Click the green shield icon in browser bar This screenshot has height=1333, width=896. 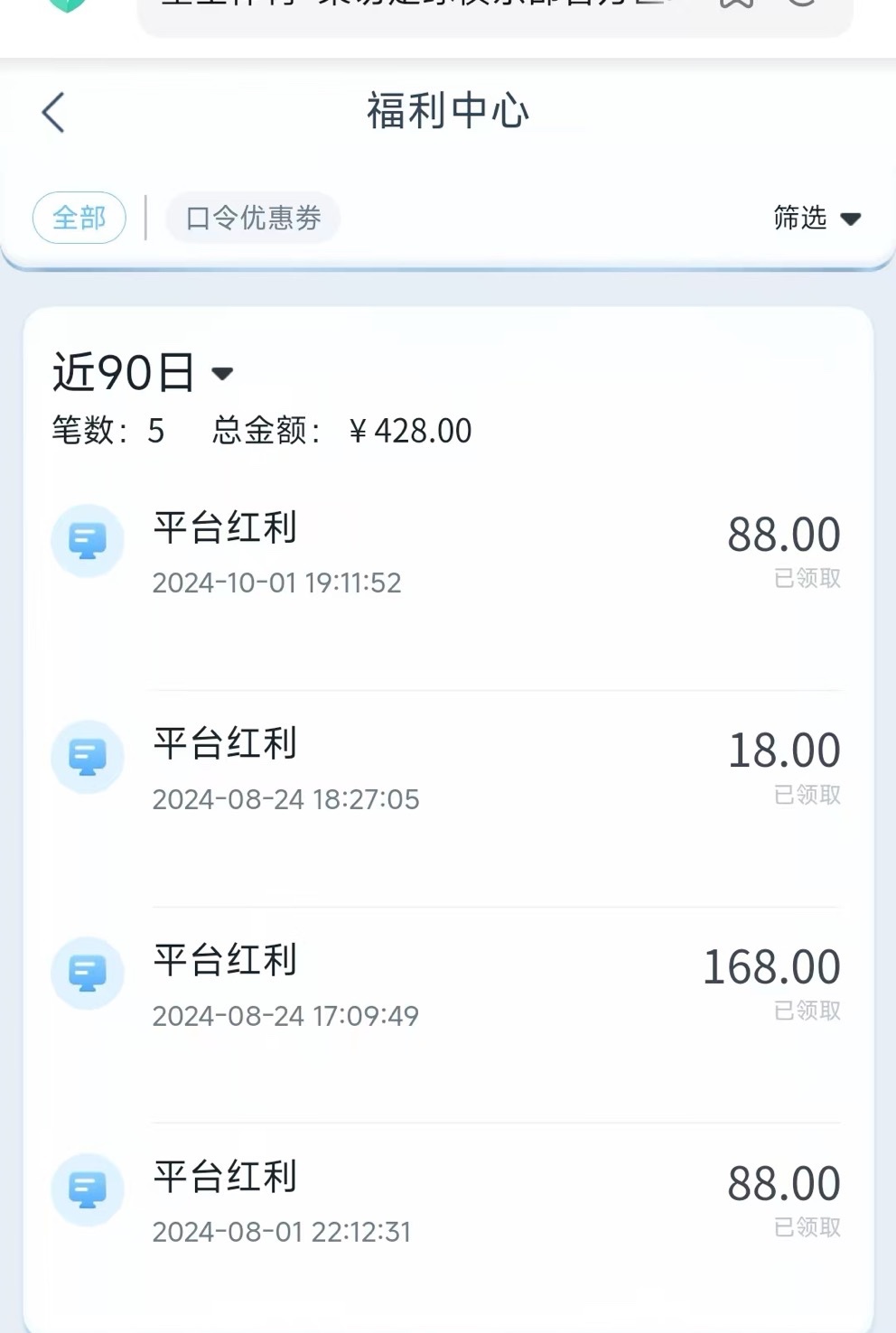point(67,5)
